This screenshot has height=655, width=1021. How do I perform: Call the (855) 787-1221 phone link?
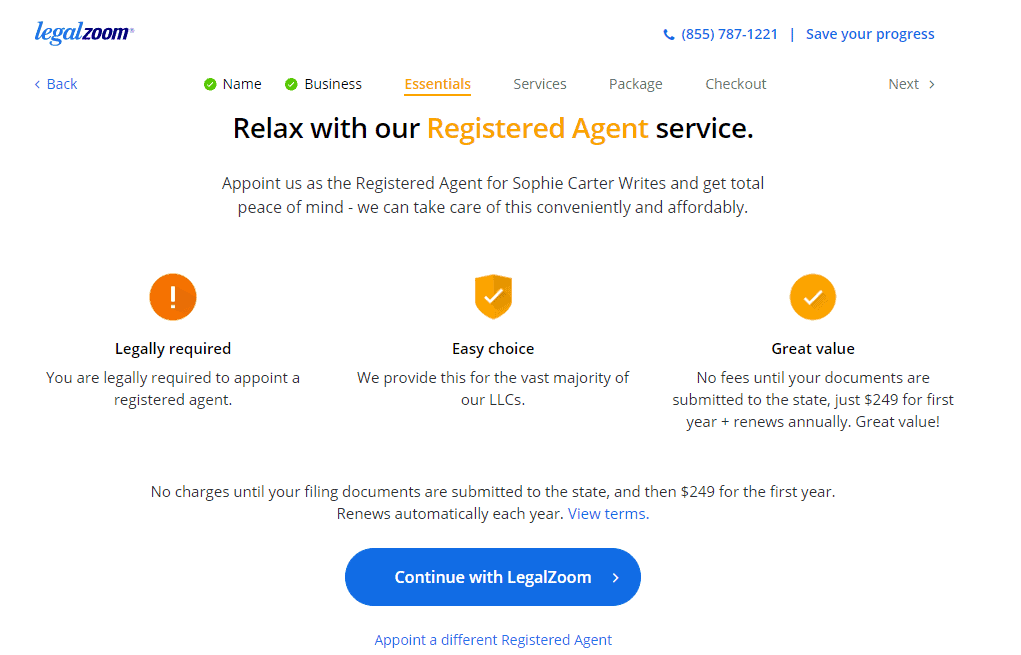click(729, 34)
